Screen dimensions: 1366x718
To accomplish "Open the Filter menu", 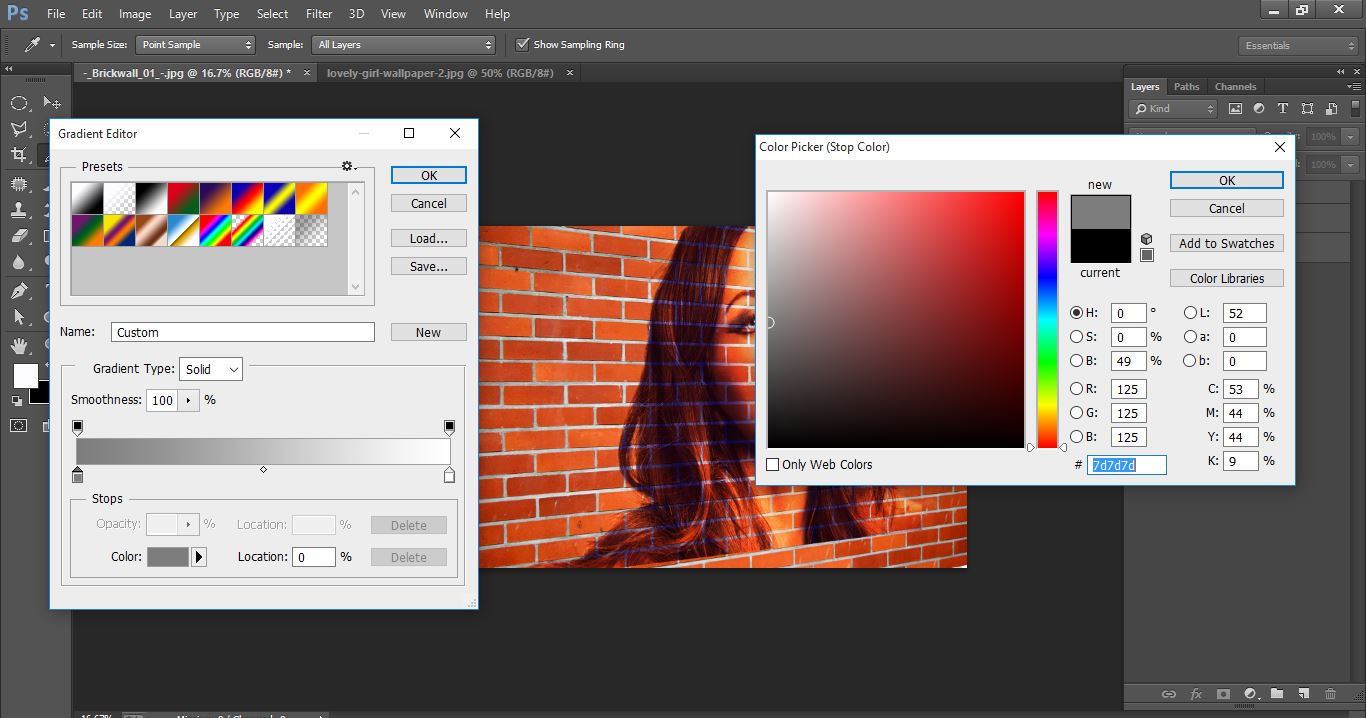I will [318, 13].
